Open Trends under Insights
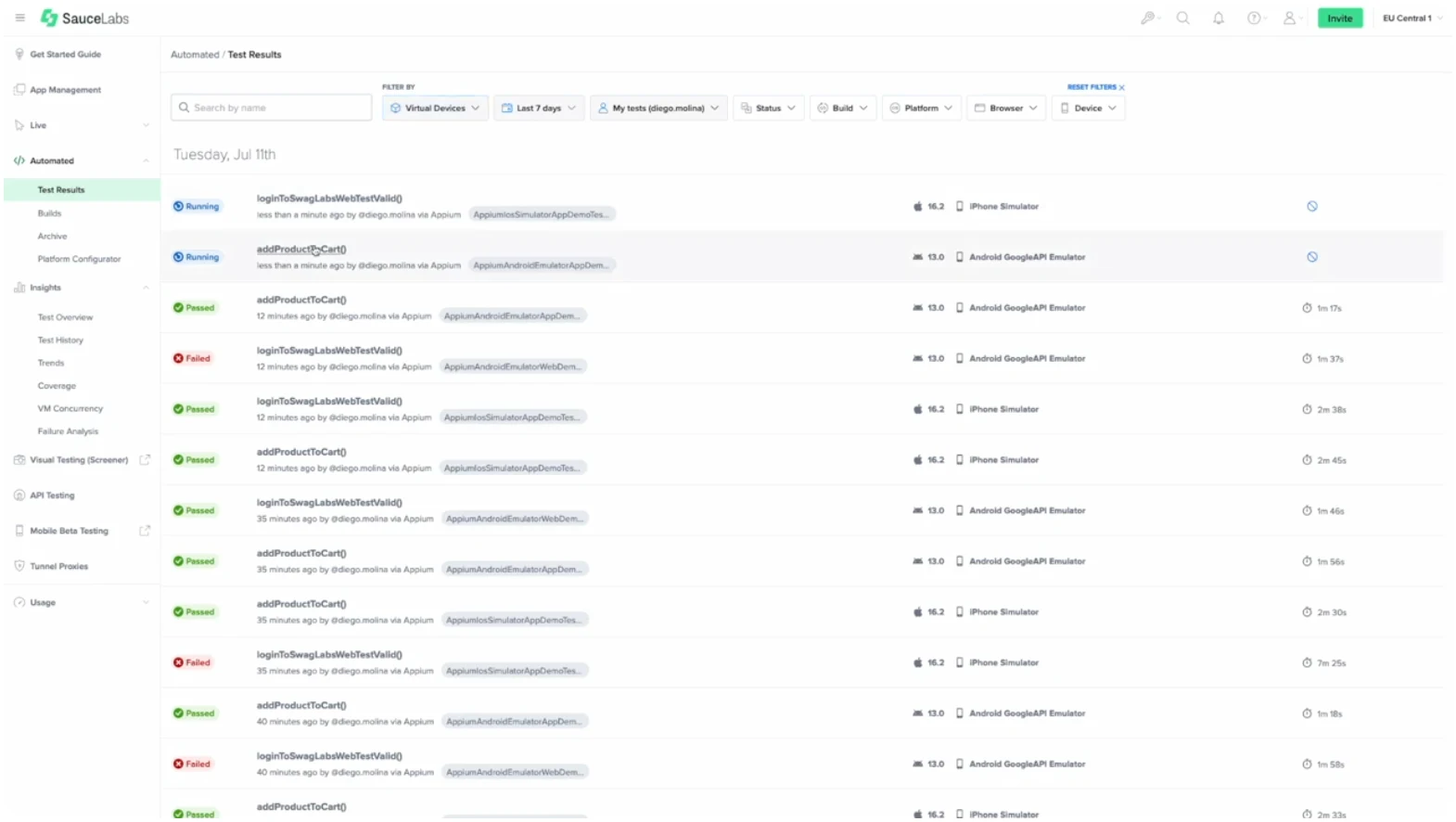Image resolution: width=1456 pixels, height=822 pixels. point(51,364)
